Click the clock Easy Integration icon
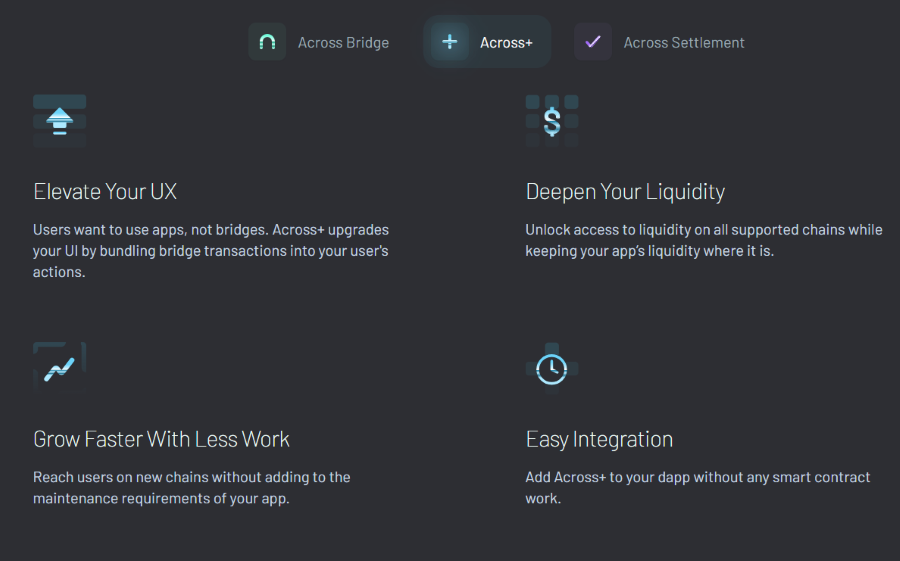 point(552,369)
